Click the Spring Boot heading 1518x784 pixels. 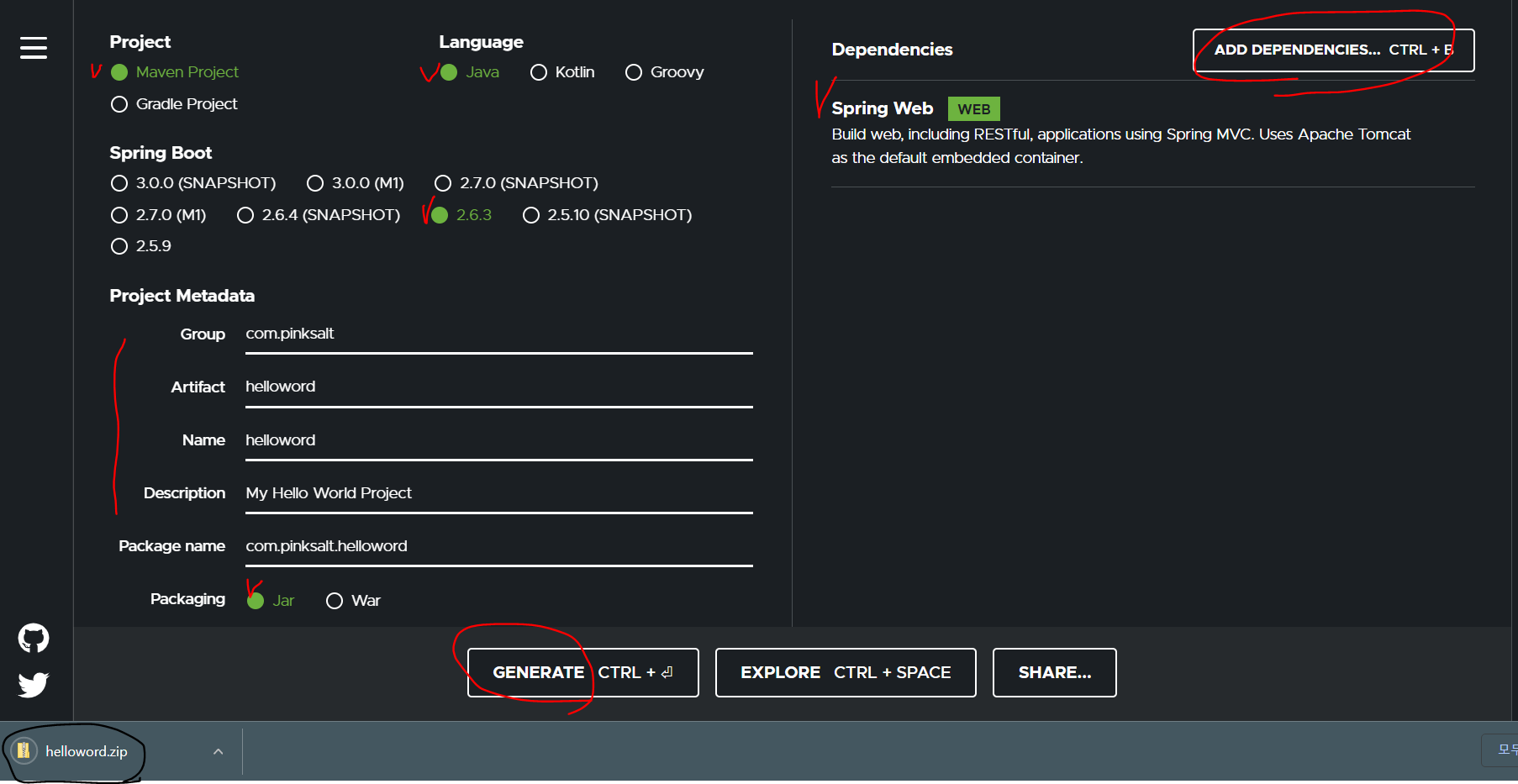click(161, 153)
